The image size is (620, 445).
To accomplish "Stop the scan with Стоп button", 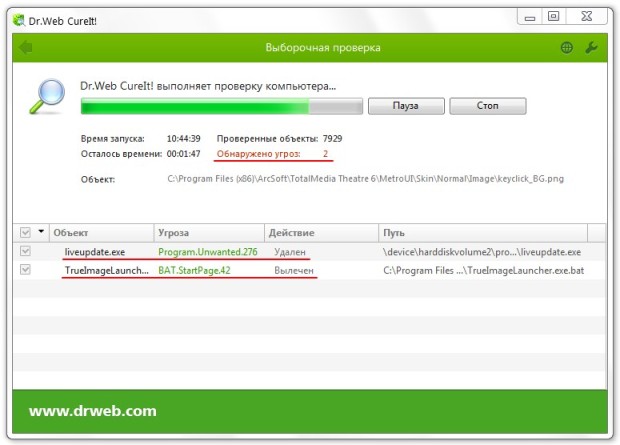I will click(488, 106).
